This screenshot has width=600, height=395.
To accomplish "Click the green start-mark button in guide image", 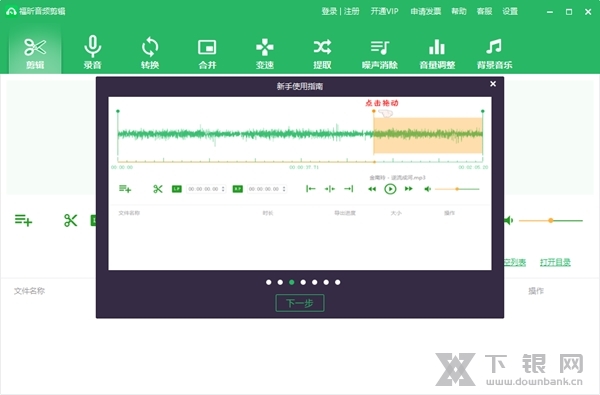I will (x=177, y=189).
